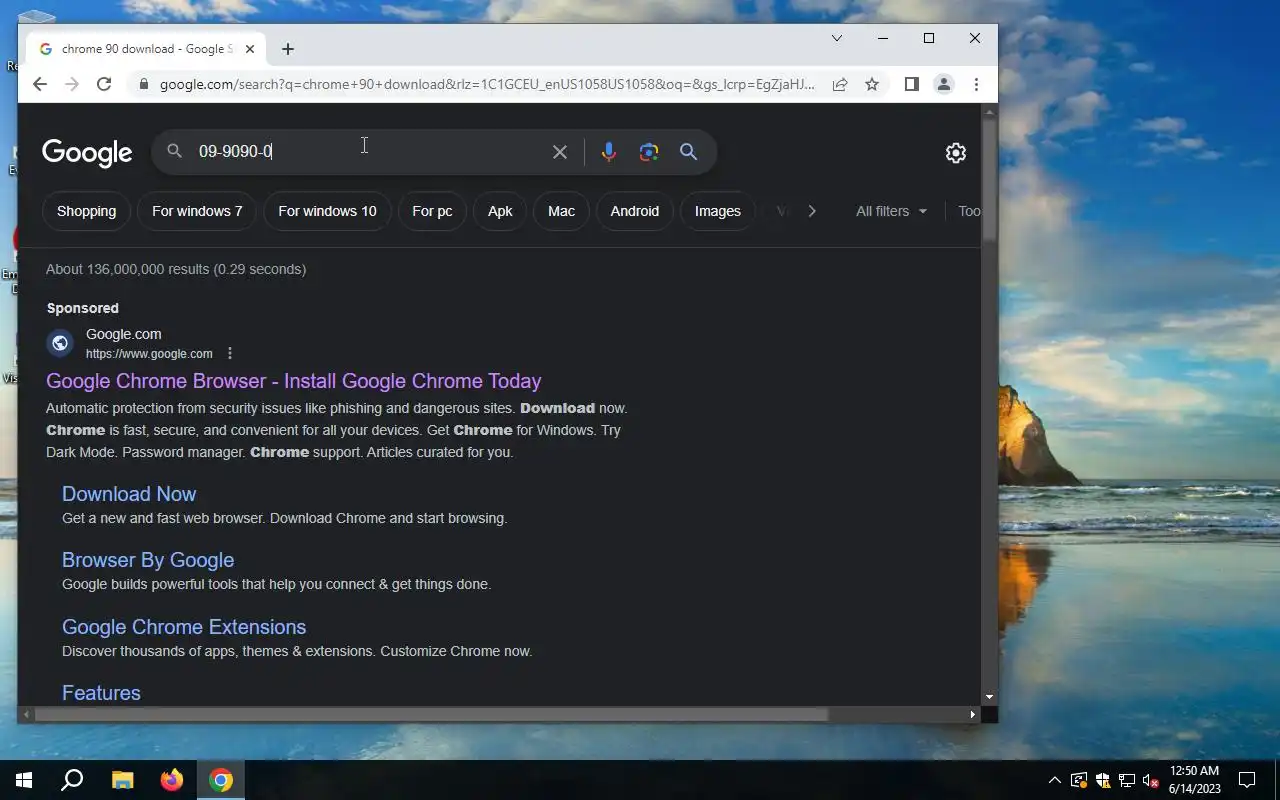1280x800 pixels.
Task: Click the scroll-right arrow of horizontal scrollbar
Action: pyautogui.click(x=972, y=714)
